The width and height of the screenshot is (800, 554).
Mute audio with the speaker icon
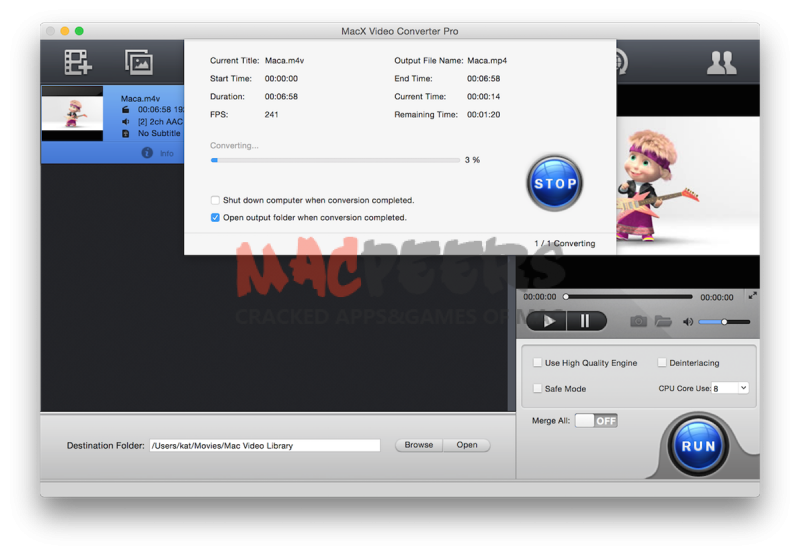[x=688, y=321]
